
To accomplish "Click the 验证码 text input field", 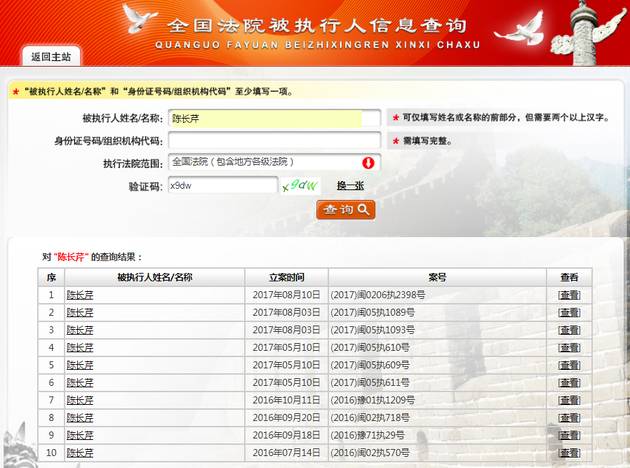I will click(x=222, y=185).
